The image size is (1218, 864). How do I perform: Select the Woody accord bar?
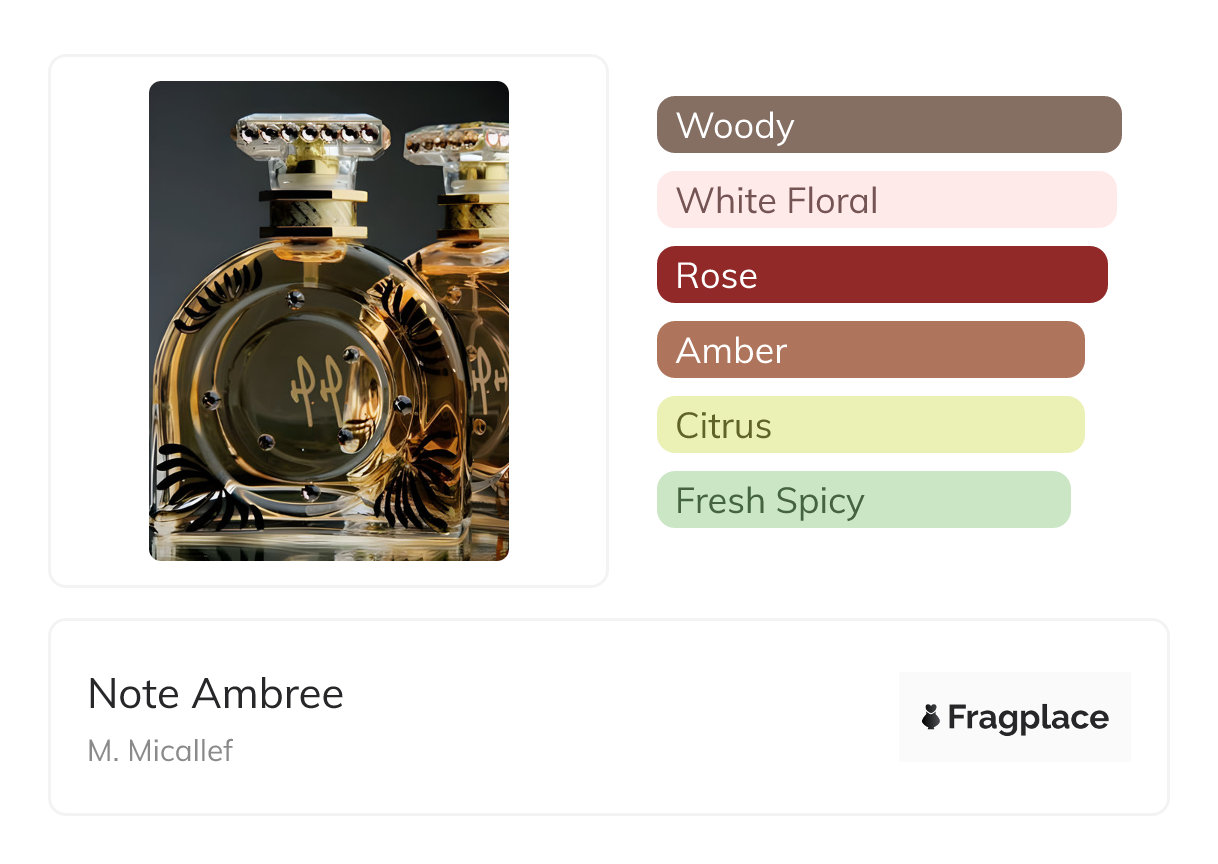click(x=888, y=125)
